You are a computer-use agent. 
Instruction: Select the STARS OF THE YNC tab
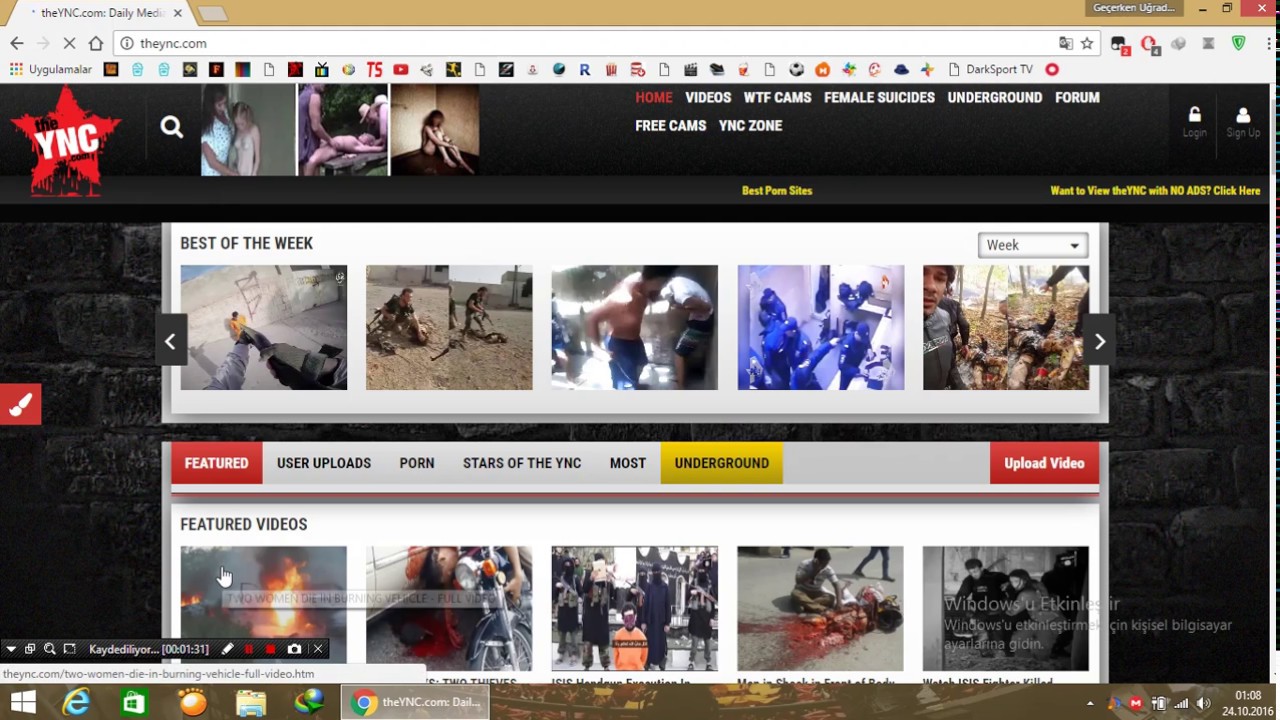[x=521, y=463]
